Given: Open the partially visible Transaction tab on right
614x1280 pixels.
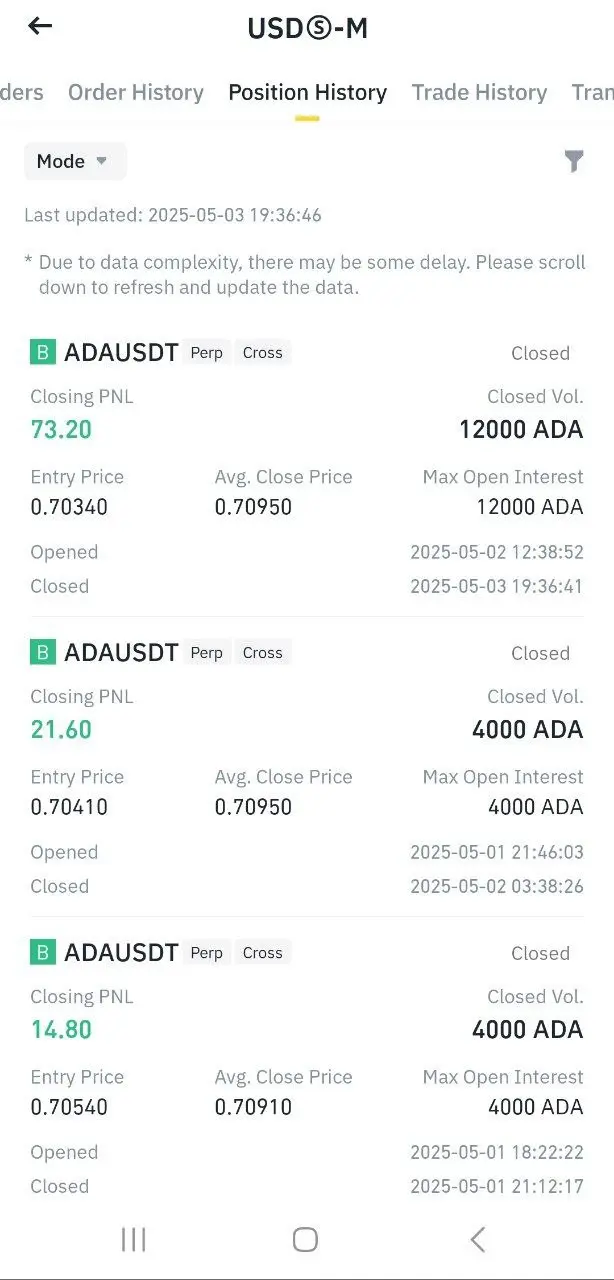Looking at the screenshot, I should click(x=592, y=92).
